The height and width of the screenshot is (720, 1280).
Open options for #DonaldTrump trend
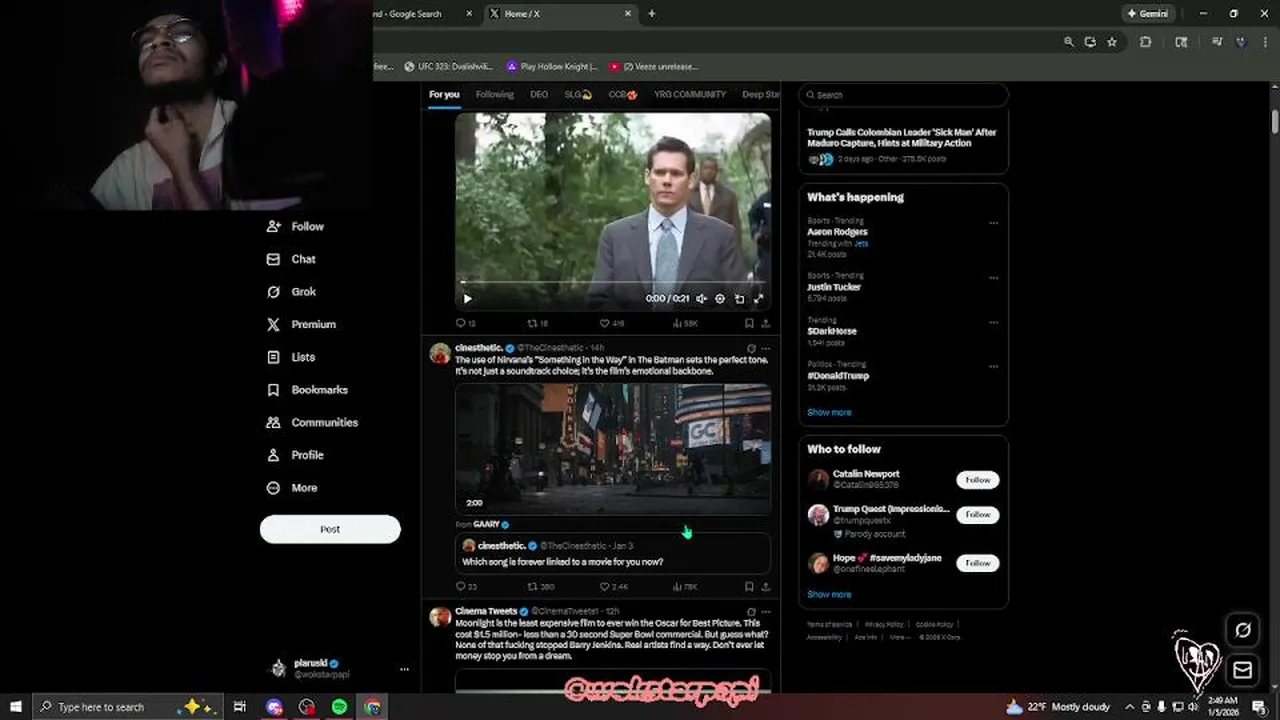pyautogui.click(x=993, y=367)
